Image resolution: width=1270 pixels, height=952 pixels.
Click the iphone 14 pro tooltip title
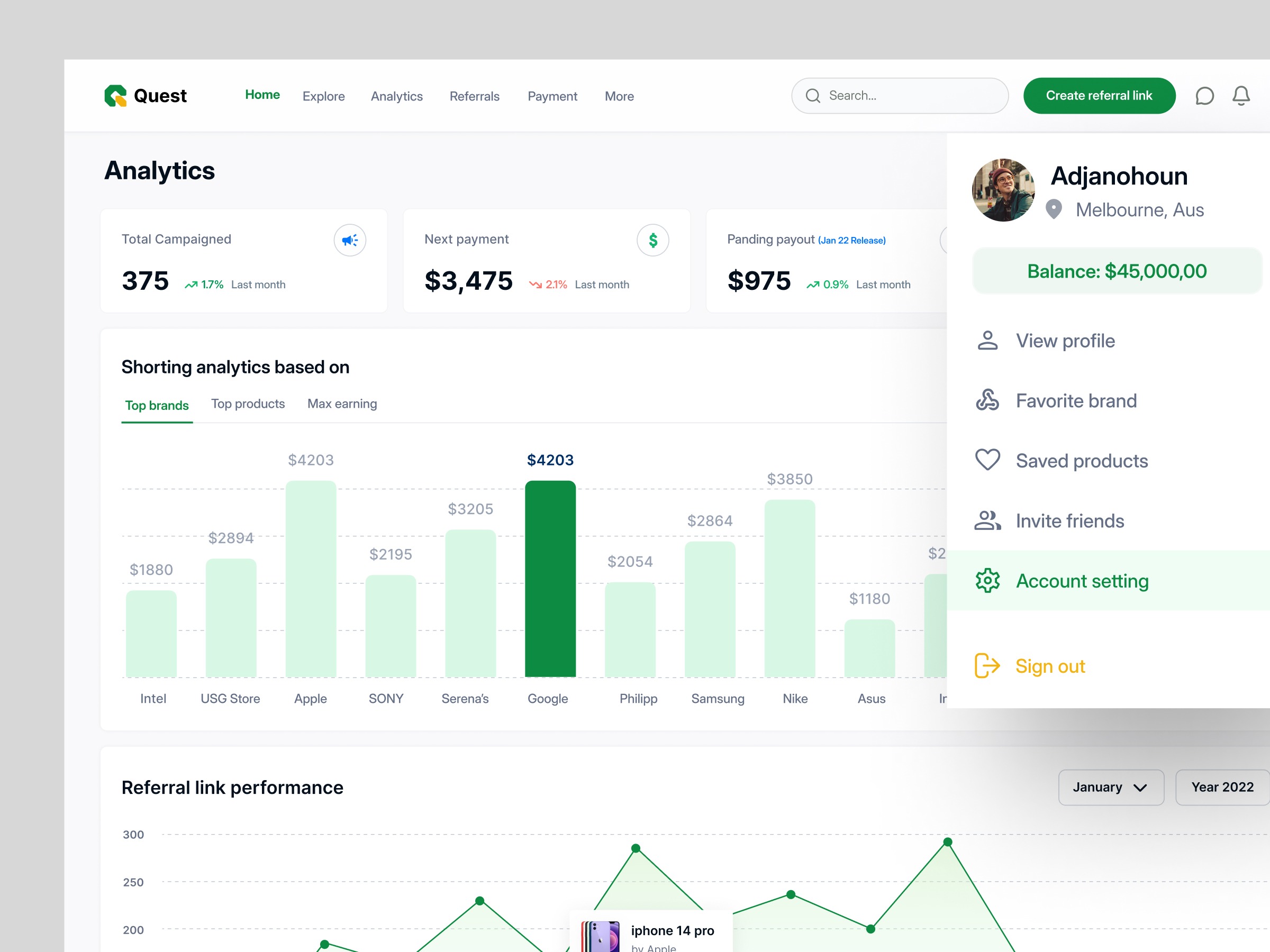tap(673, 930)
